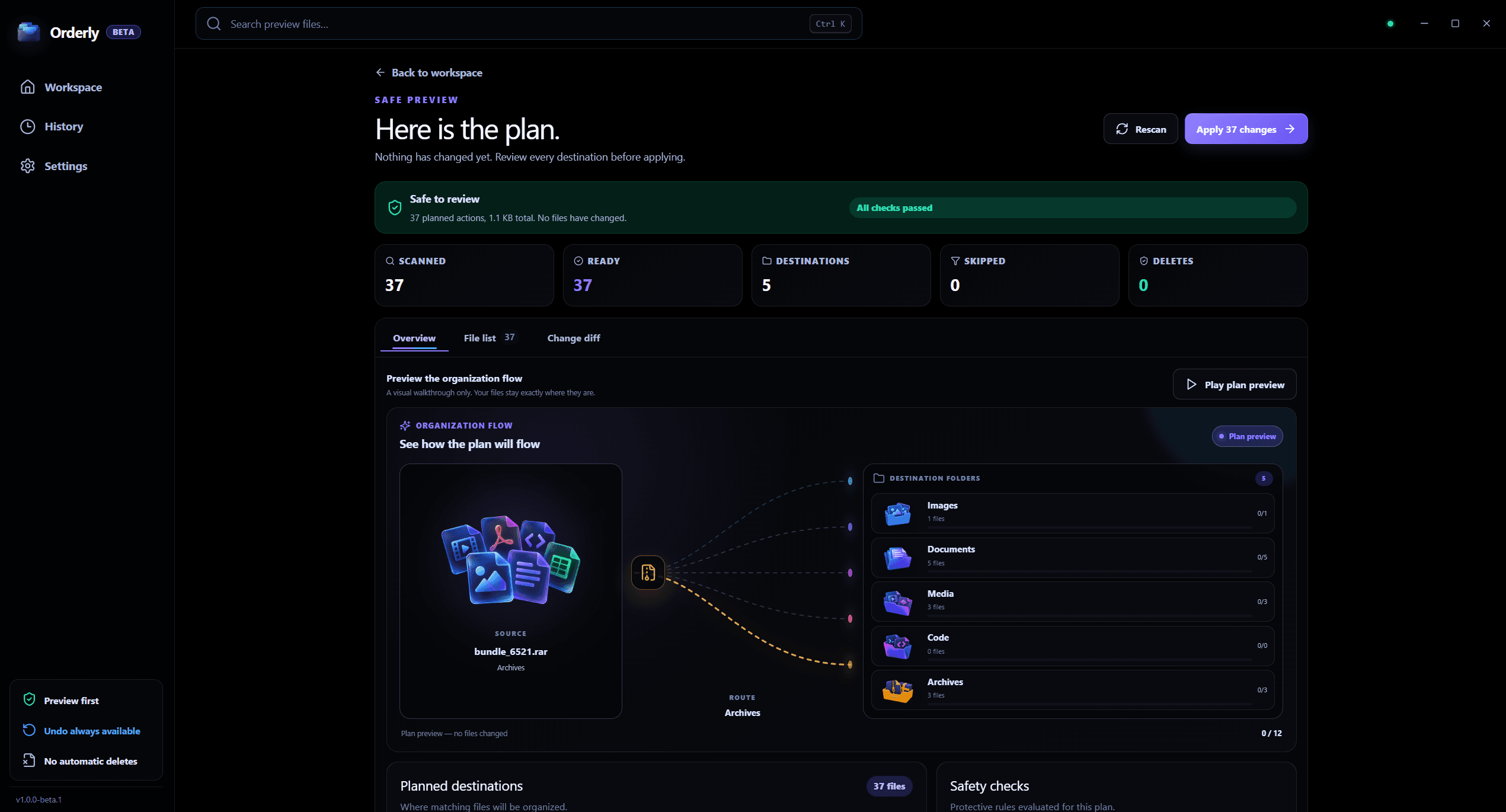
Task: Go back to workspace
Action: pyautogui.click(x=429, y=72)
